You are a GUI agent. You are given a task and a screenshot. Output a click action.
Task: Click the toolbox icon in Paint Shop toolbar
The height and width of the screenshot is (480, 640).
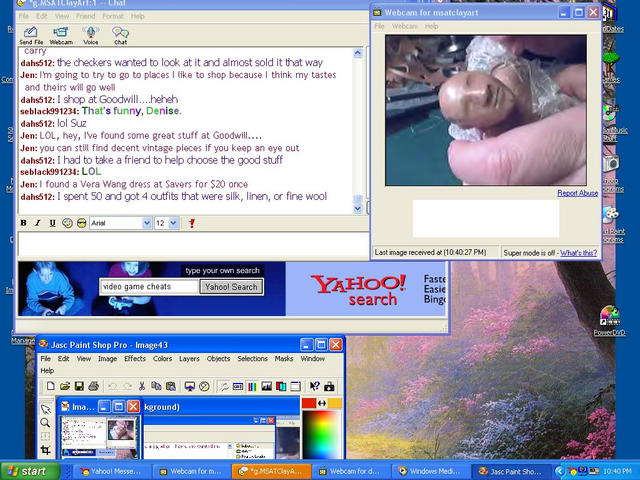[x=329, y=386]
